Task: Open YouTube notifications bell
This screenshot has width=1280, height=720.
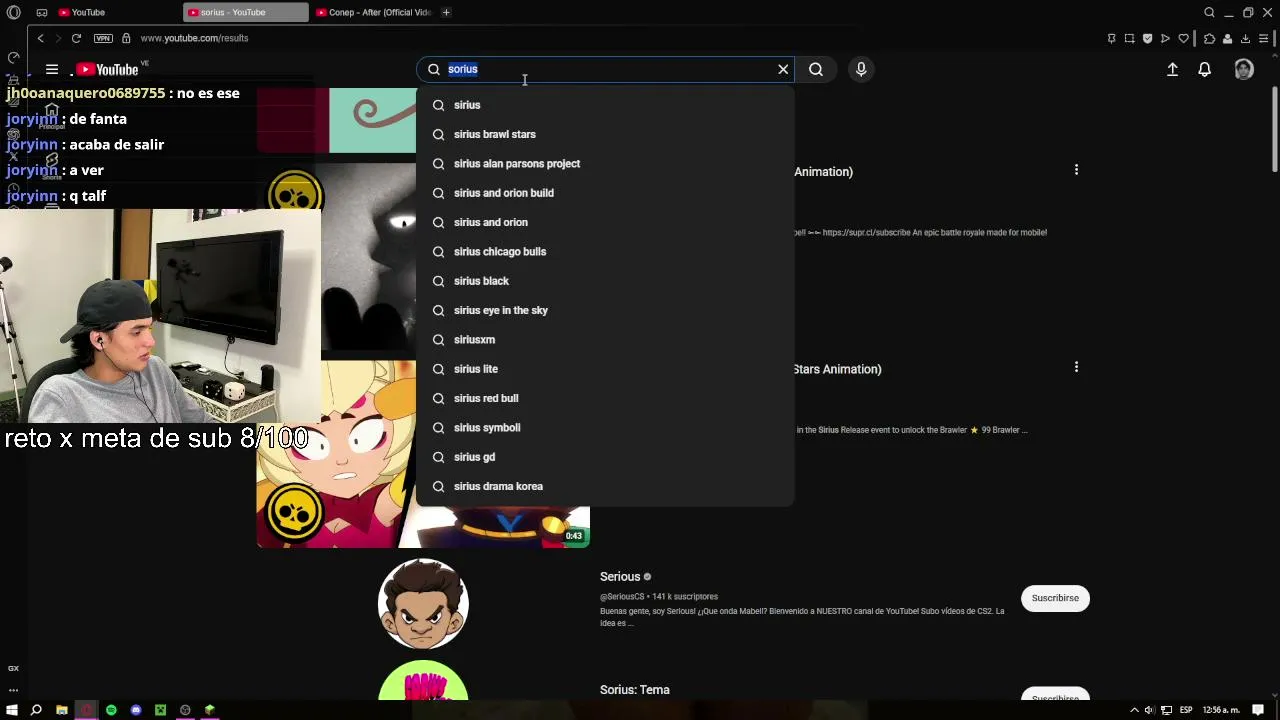Action: [x=1205, y=69]
